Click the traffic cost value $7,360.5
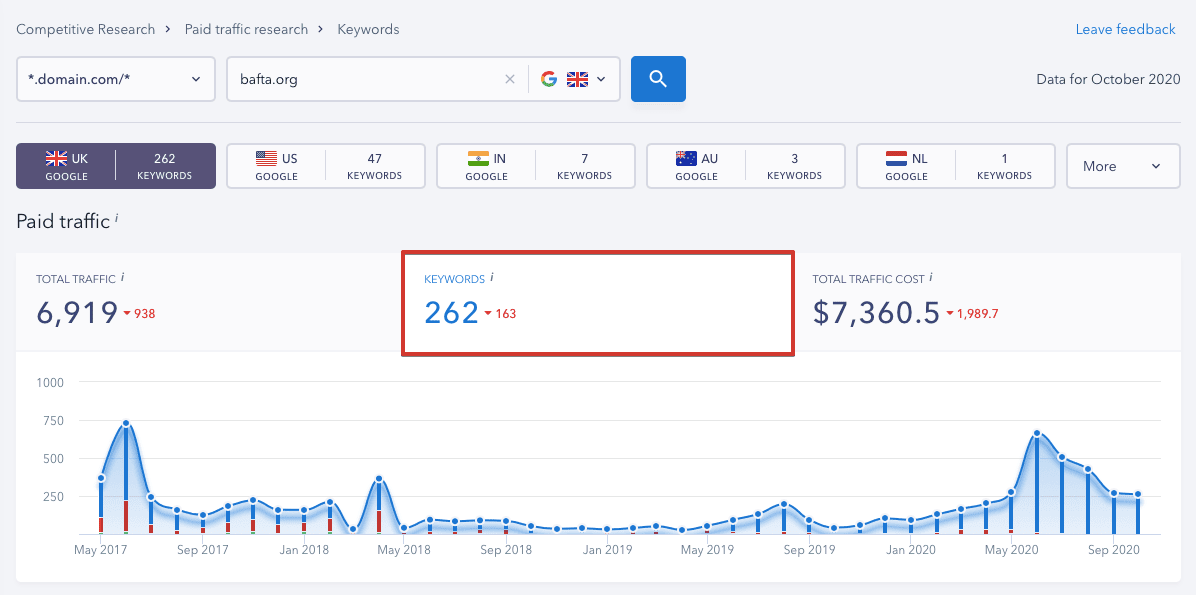 click(876, 313)
